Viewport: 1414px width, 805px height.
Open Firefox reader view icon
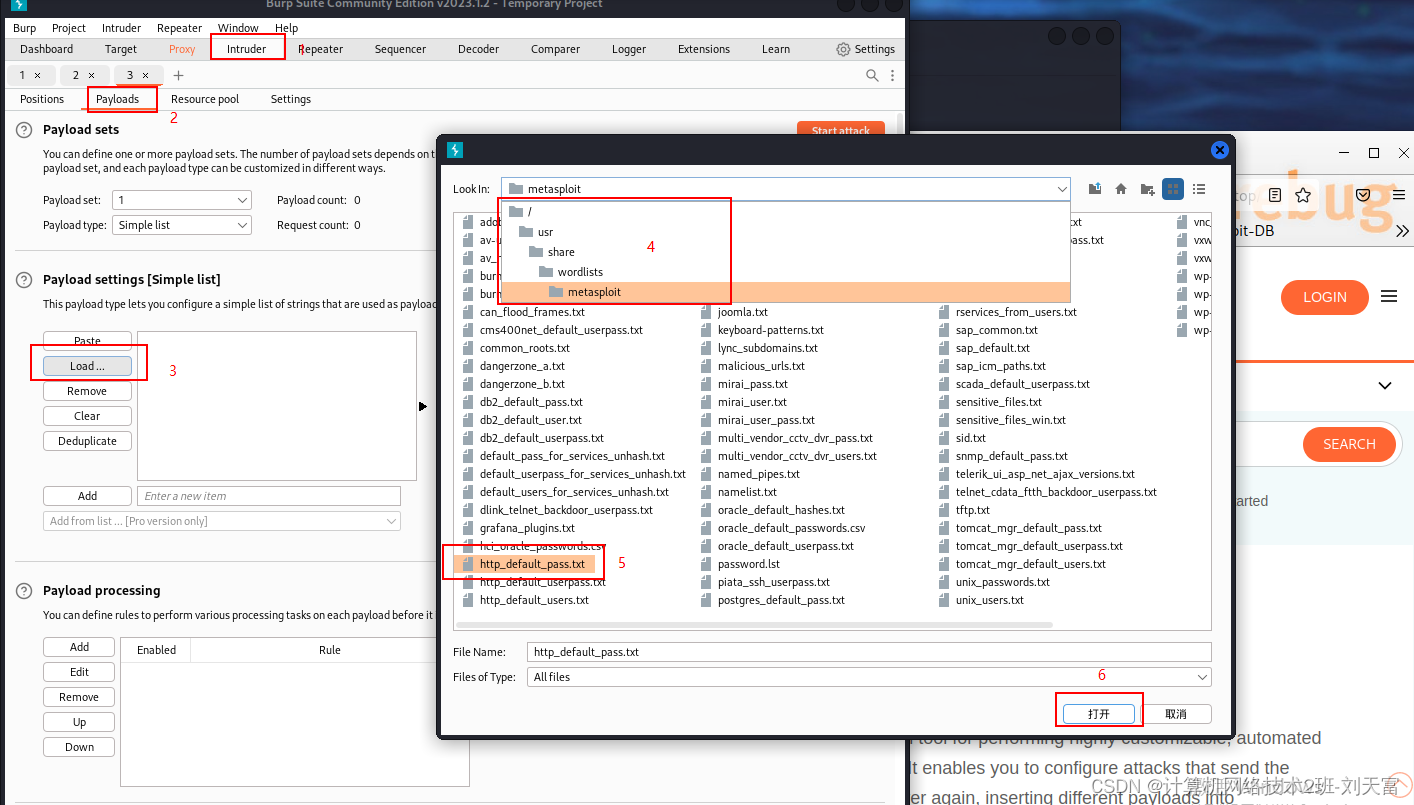1275,195
